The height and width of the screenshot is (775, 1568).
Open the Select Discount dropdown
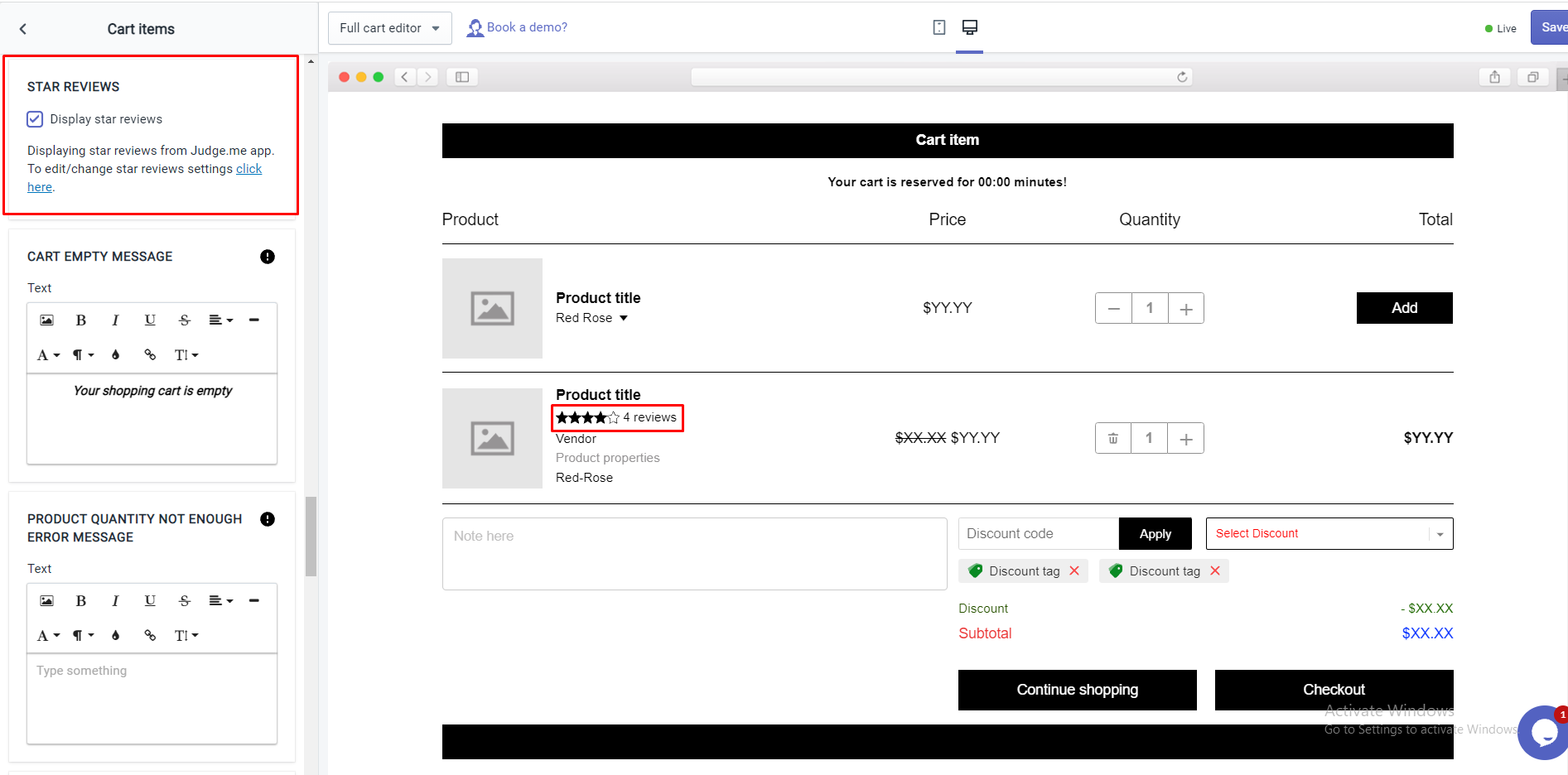coord(1329,534)
